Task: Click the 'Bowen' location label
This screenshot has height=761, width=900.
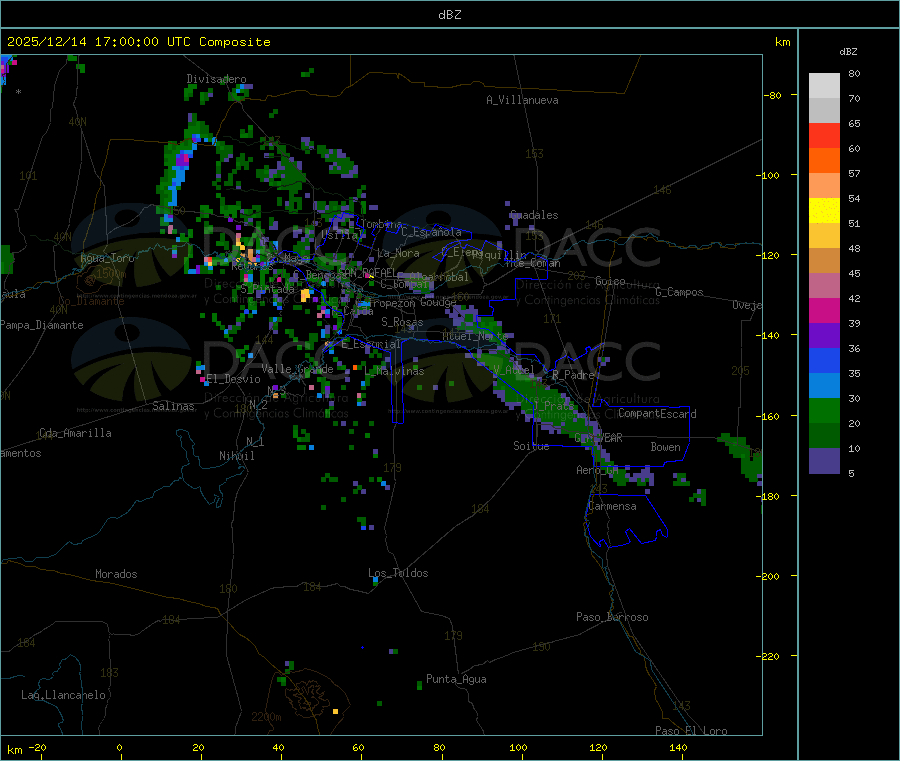Action: [x=665, y=447]
